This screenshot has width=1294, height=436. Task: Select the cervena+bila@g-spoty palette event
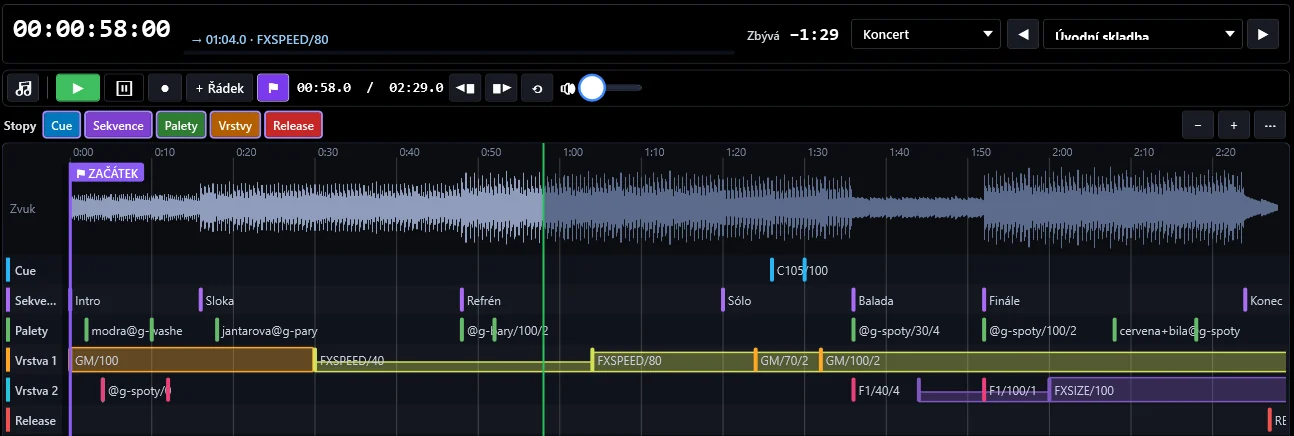[1178, 330]
